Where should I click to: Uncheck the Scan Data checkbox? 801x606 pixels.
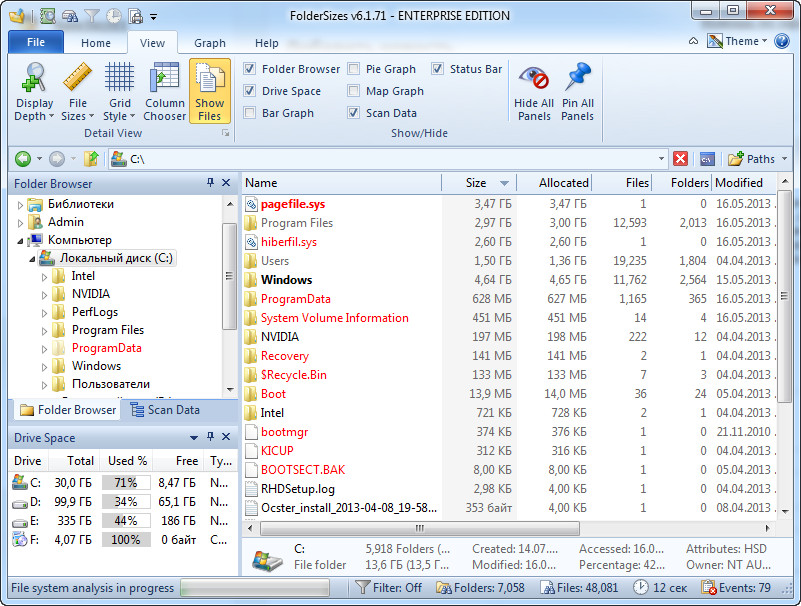click(354, 113)
